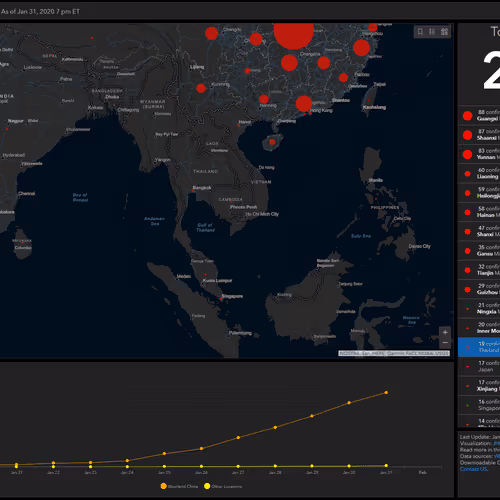Click the red circle left of Changsha label
The height and width of the screenshot is (500, 500).
coord(289,63)
